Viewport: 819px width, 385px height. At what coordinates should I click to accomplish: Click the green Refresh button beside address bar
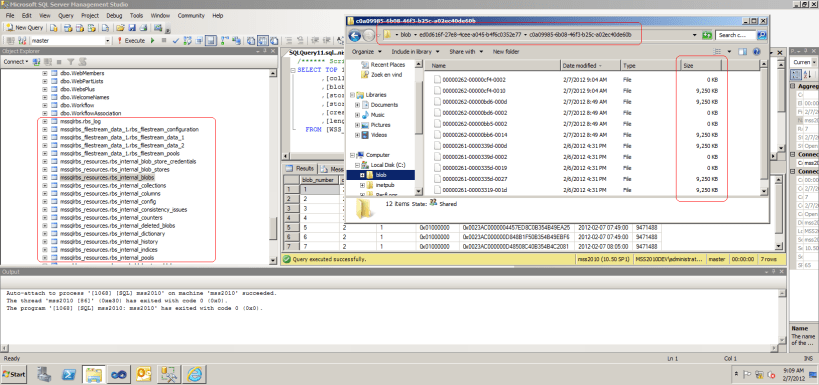click(x=707, y=35)
